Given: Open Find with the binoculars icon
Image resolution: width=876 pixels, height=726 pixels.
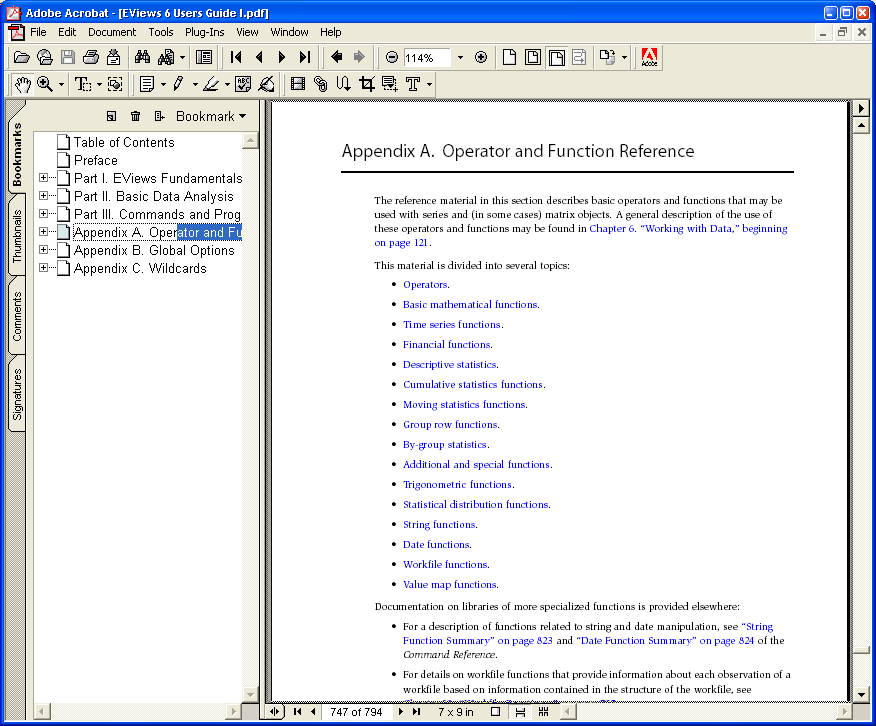Looking at the screenshot, I should (x=142, y=58).
